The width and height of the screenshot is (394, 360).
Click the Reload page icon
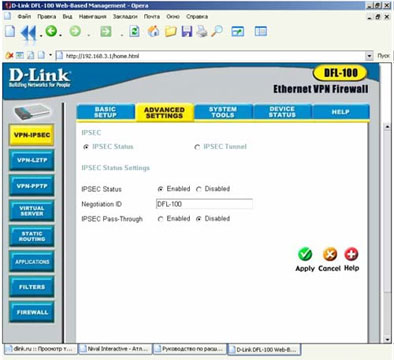[x=134, y=32]
